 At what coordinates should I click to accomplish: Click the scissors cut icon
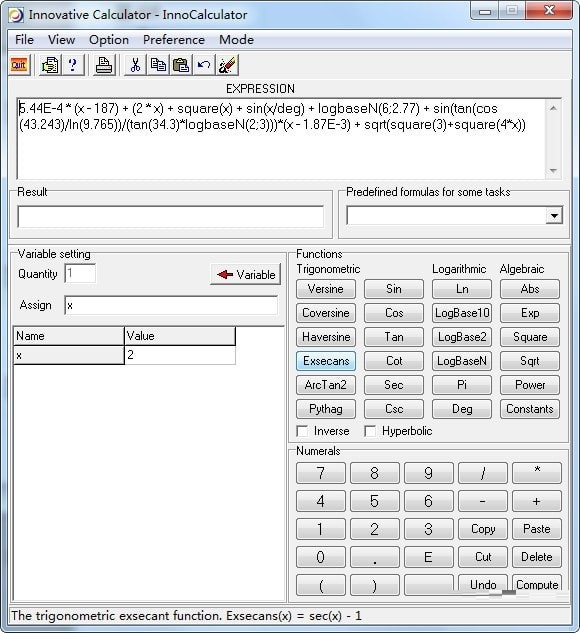tap(135, 65)
